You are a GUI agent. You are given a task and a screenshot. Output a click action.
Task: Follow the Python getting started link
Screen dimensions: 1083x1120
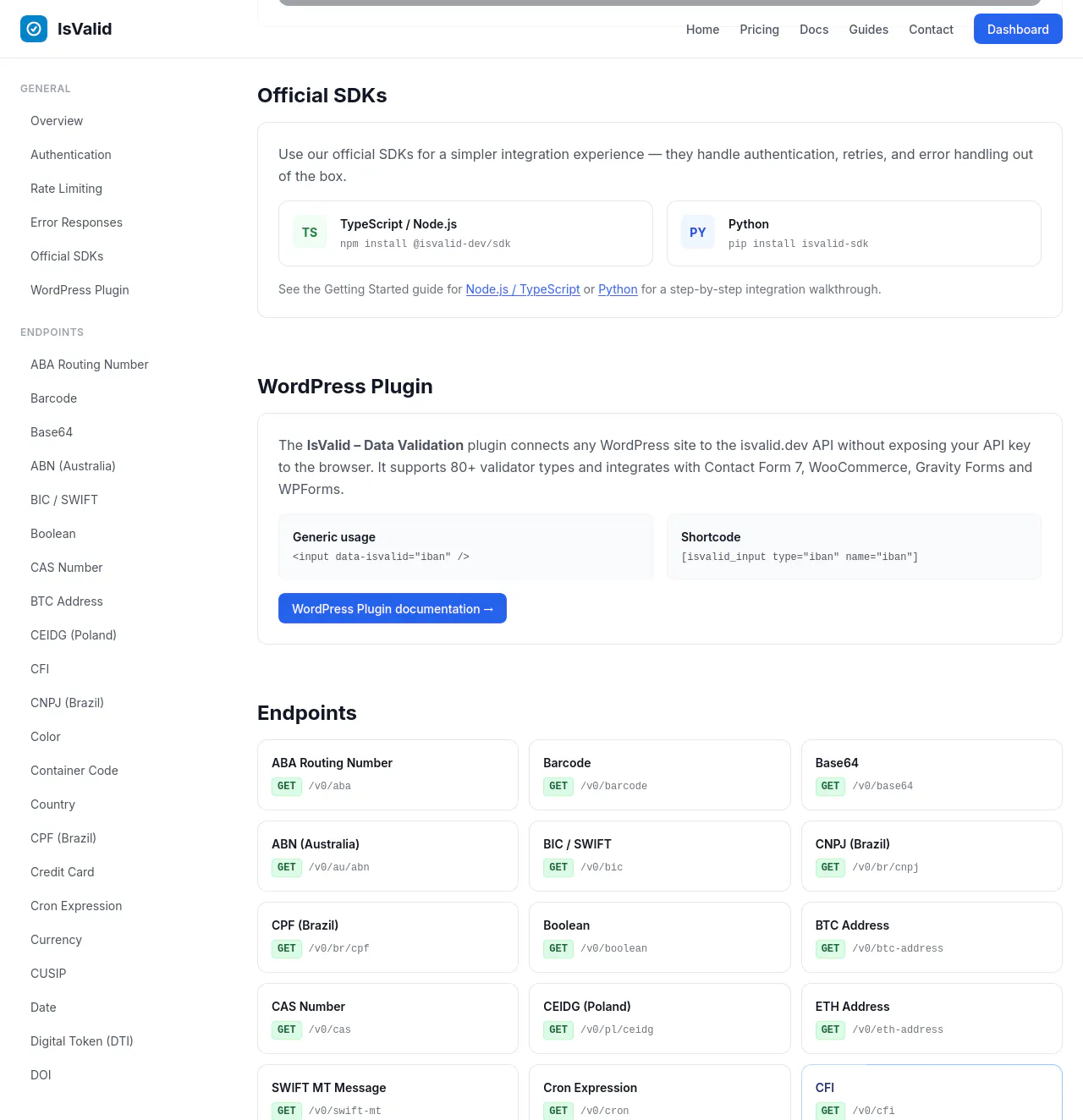pyautogui.click(x=618, y=289)
